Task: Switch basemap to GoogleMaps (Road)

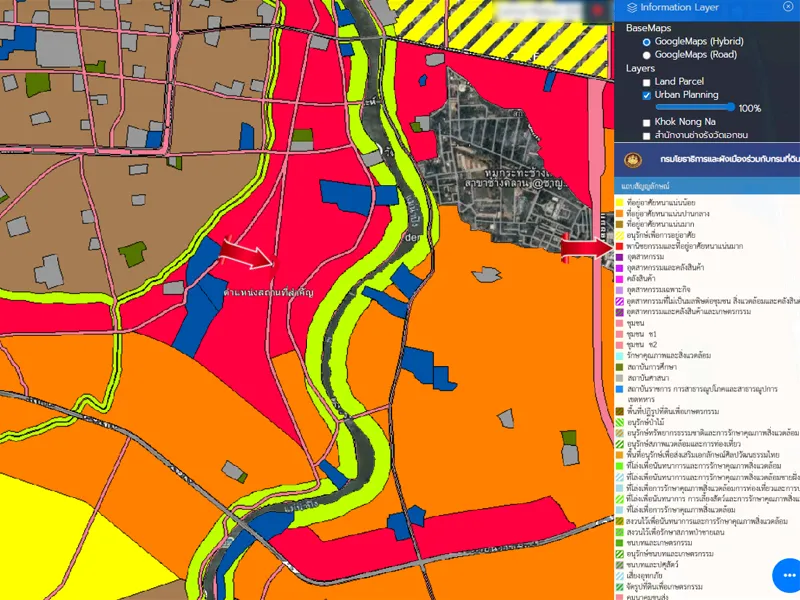Action: (x=646, y=55)
